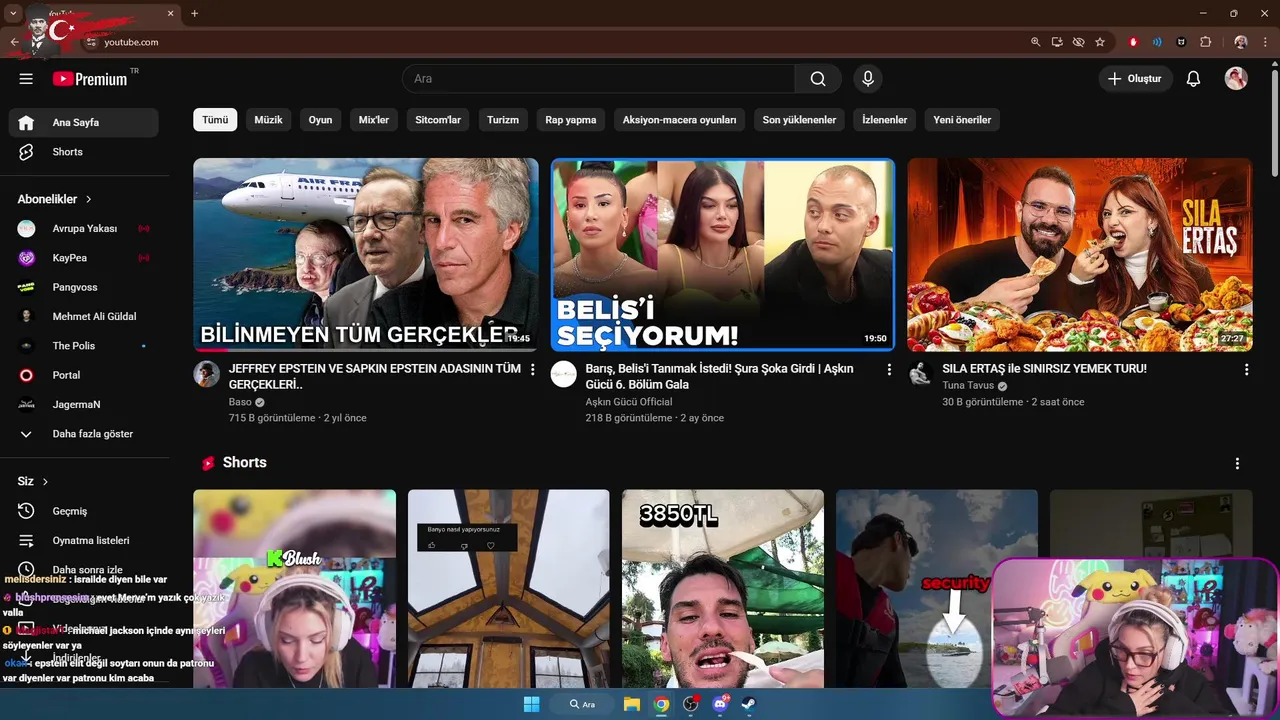Open Pangvoss channel subscription
Image resolution: width=1280 pixels, height=720 pixels.
[x=84, y=287]
